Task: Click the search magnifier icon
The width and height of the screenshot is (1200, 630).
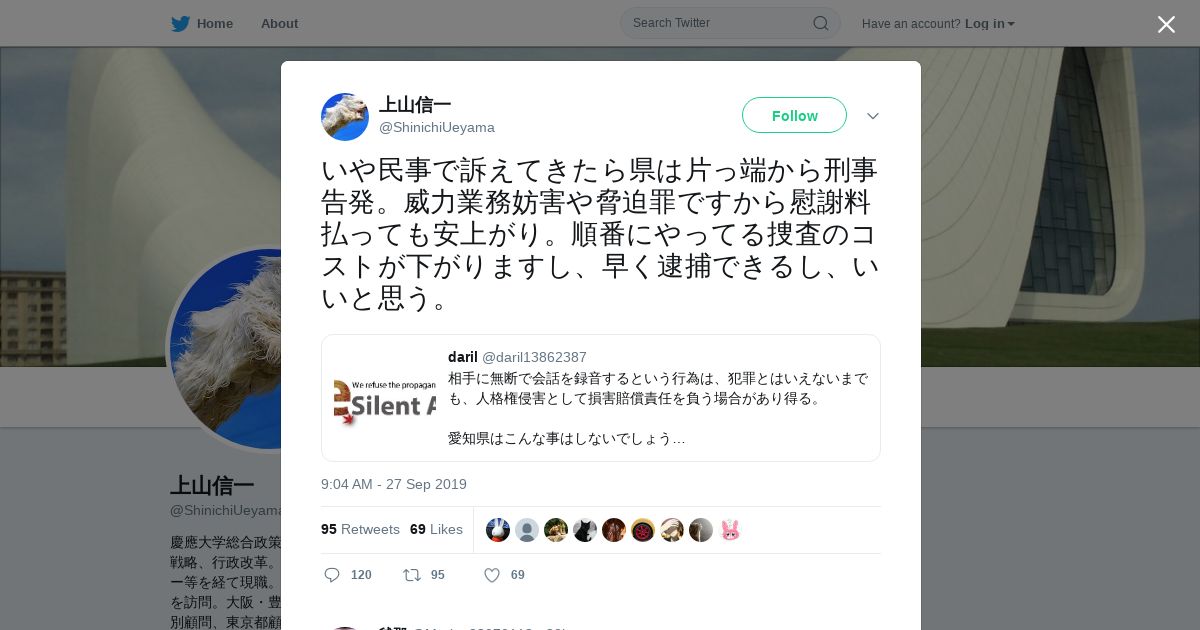Action: (x=820, y=23)
